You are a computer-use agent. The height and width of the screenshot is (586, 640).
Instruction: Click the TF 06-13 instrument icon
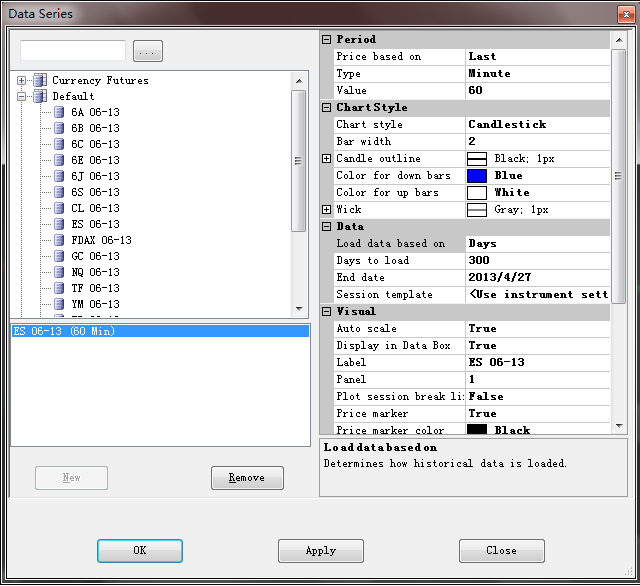pyautogui.click(x=59, y=288)
